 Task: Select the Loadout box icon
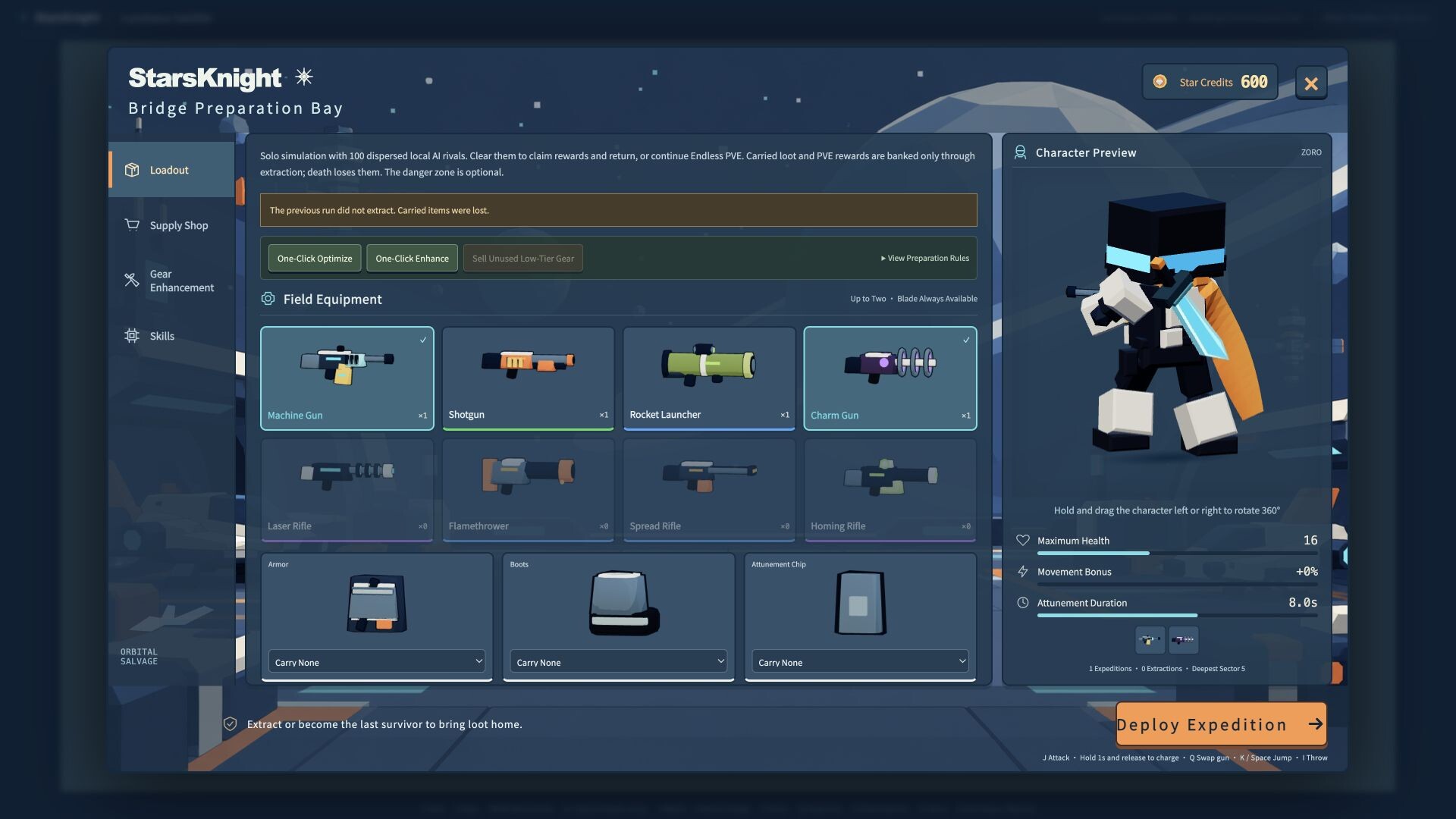pyautogui.click(x=132, y=170)
